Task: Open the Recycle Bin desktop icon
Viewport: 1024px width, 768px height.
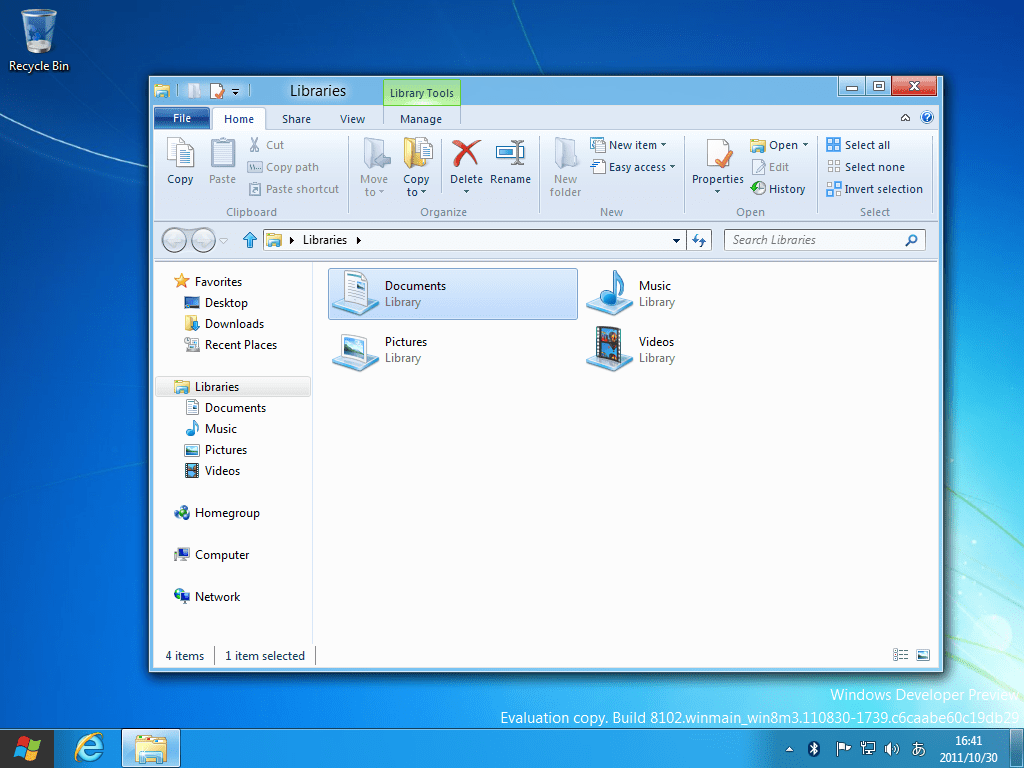Action: (x=39, y=39)
